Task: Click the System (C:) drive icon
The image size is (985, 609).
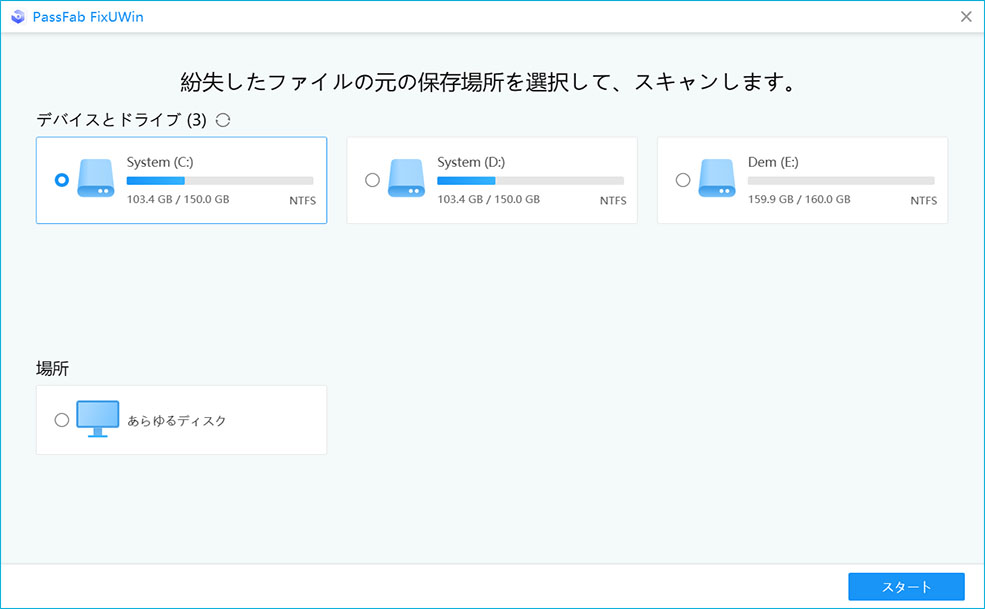Action: pos(97,179)
